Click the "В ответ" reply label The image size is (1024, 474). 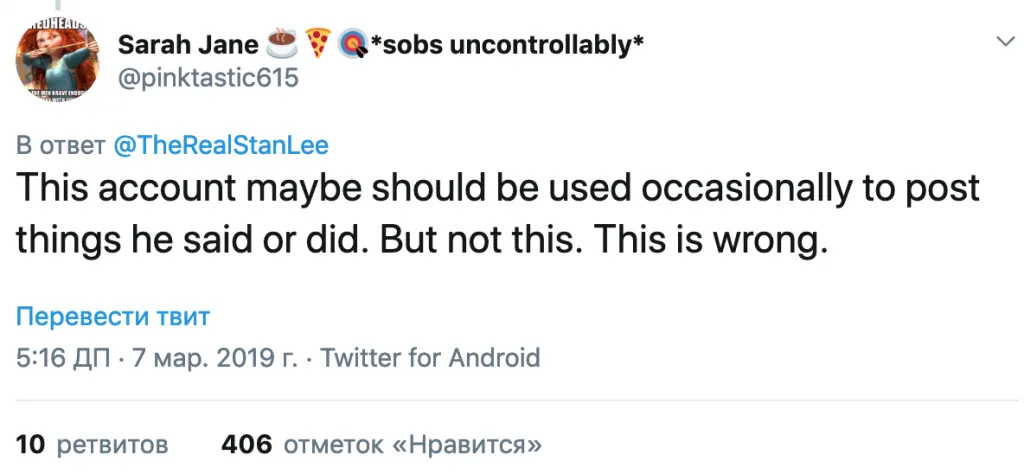click(x=61, y=145)
